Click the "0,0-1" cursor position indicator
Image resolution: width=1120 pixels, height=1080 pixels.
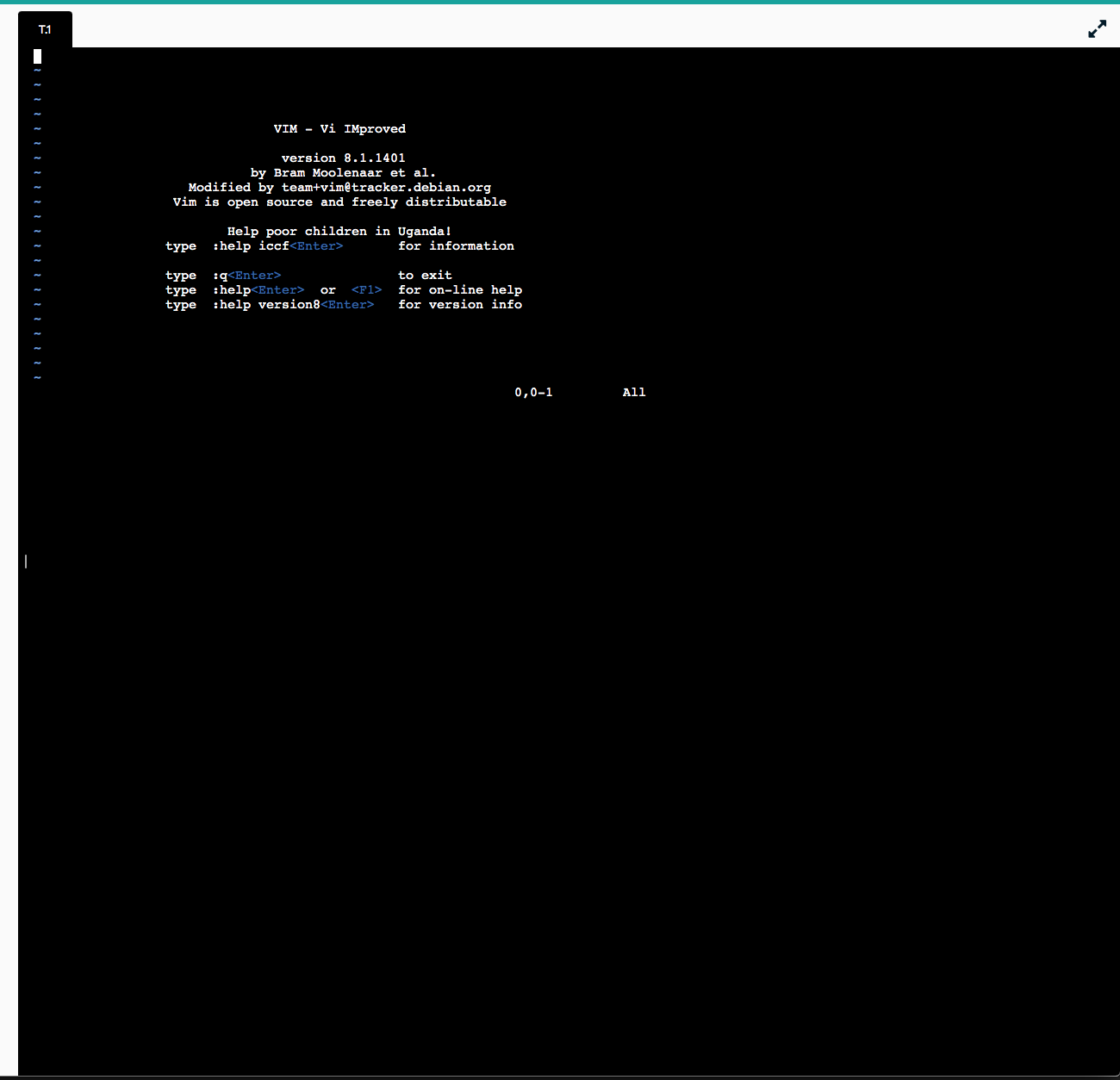click(534, 393)
